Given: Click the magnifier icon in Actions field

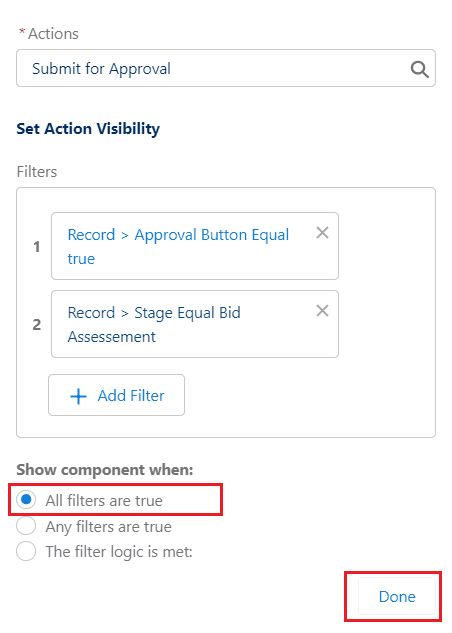Looking at the screenshot, I should click(x=419, y=69).
